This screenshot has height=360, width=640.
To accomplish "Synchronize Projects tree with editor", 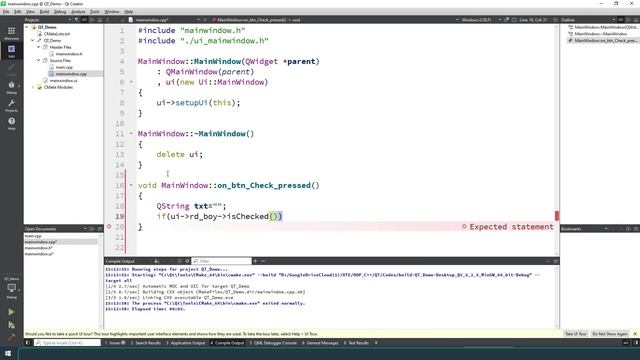I will pos(84,20).
